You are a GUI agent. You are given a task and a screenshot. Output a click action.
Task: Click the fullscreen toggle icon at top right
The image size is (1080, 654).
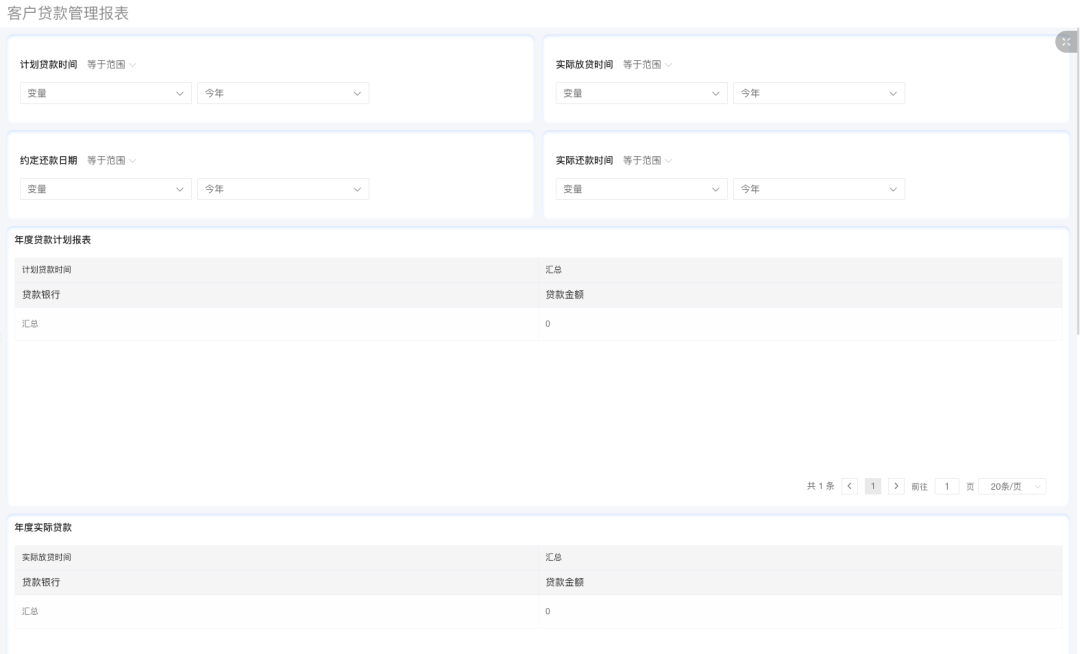coord(1066,41)
